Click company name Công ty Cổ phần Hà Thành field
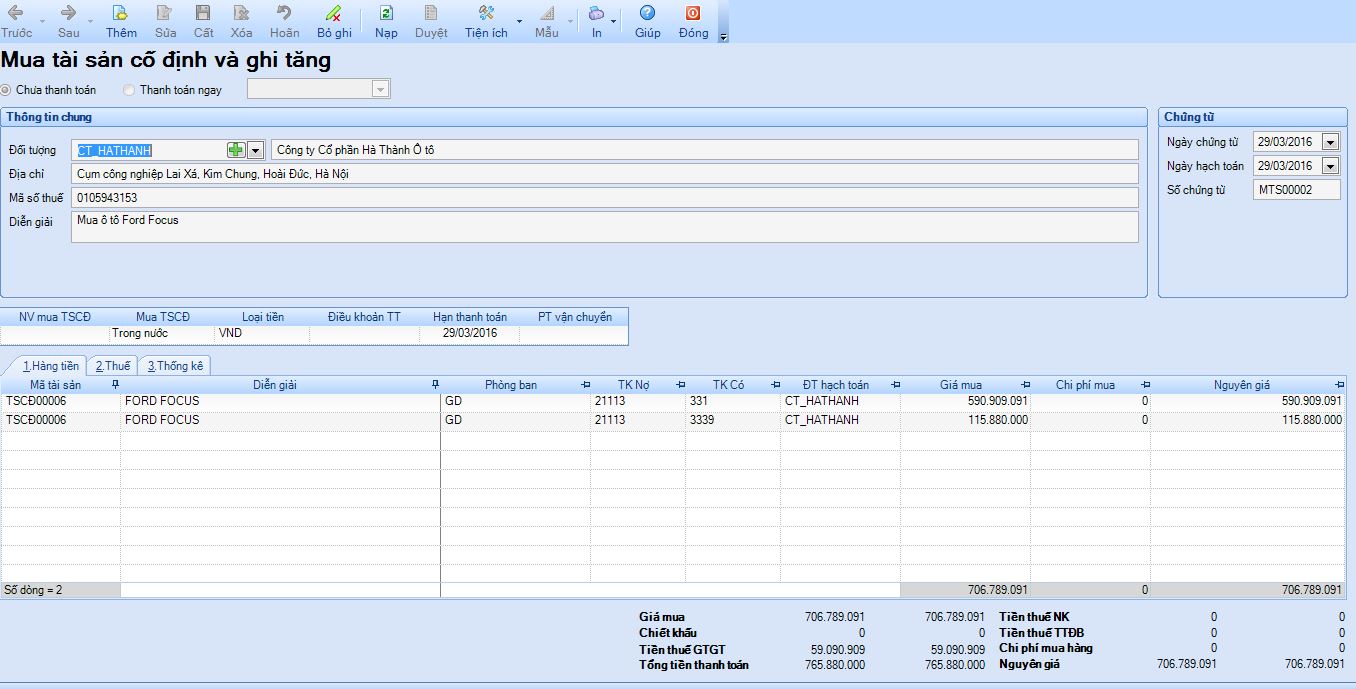 (x=705, y=150)
